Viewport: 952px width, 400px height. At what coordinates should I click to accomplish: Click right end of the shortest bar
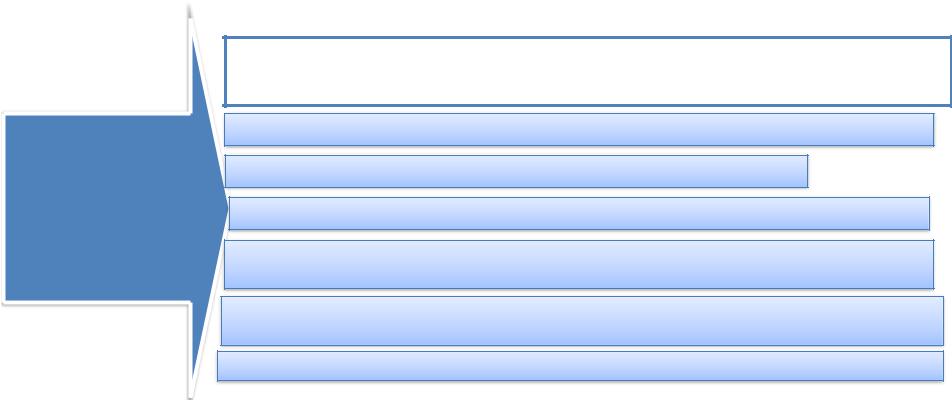[801, 171]
